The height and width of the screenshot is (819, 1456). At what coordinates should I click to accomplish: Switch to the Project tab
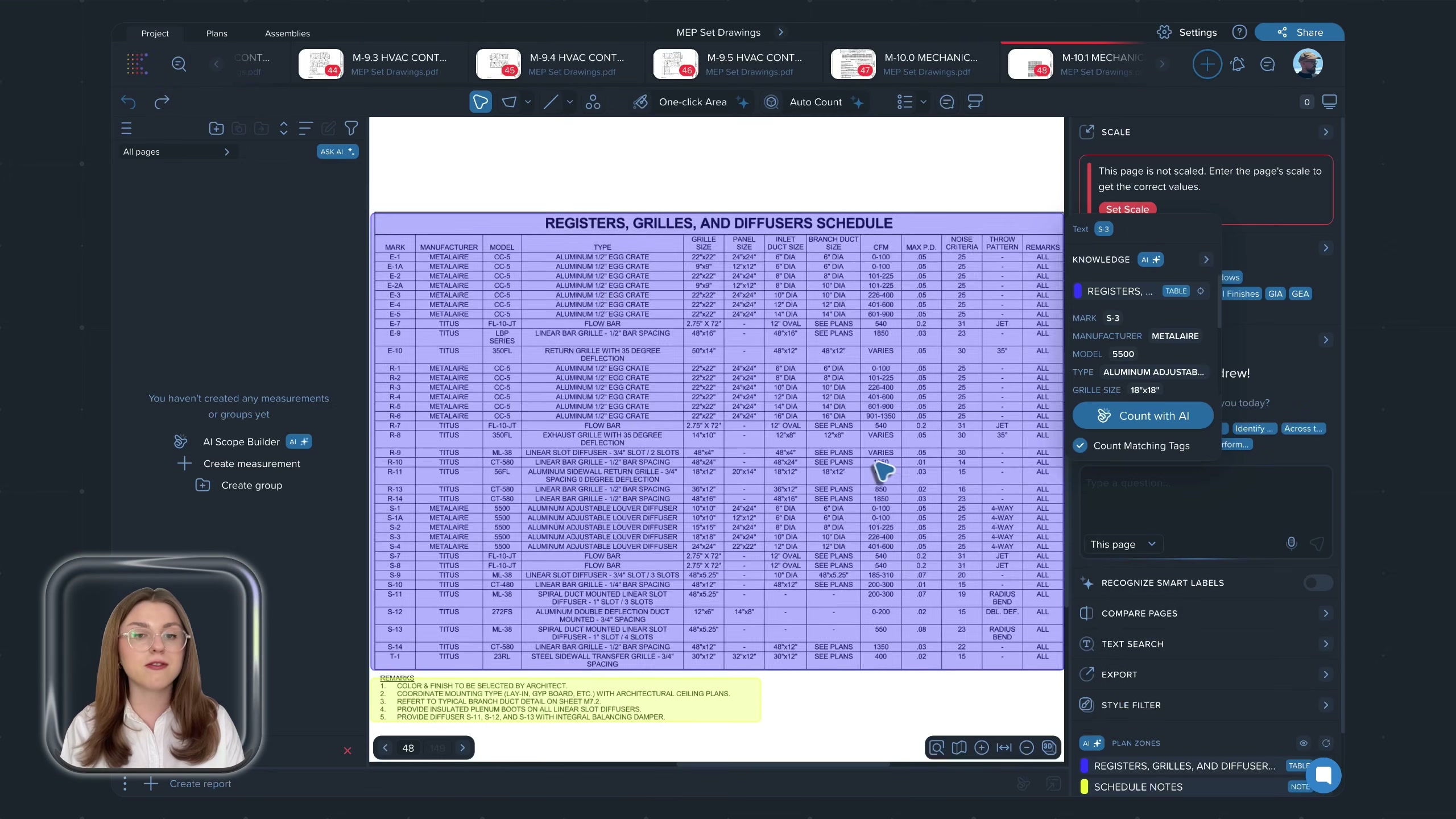(155, 34)
